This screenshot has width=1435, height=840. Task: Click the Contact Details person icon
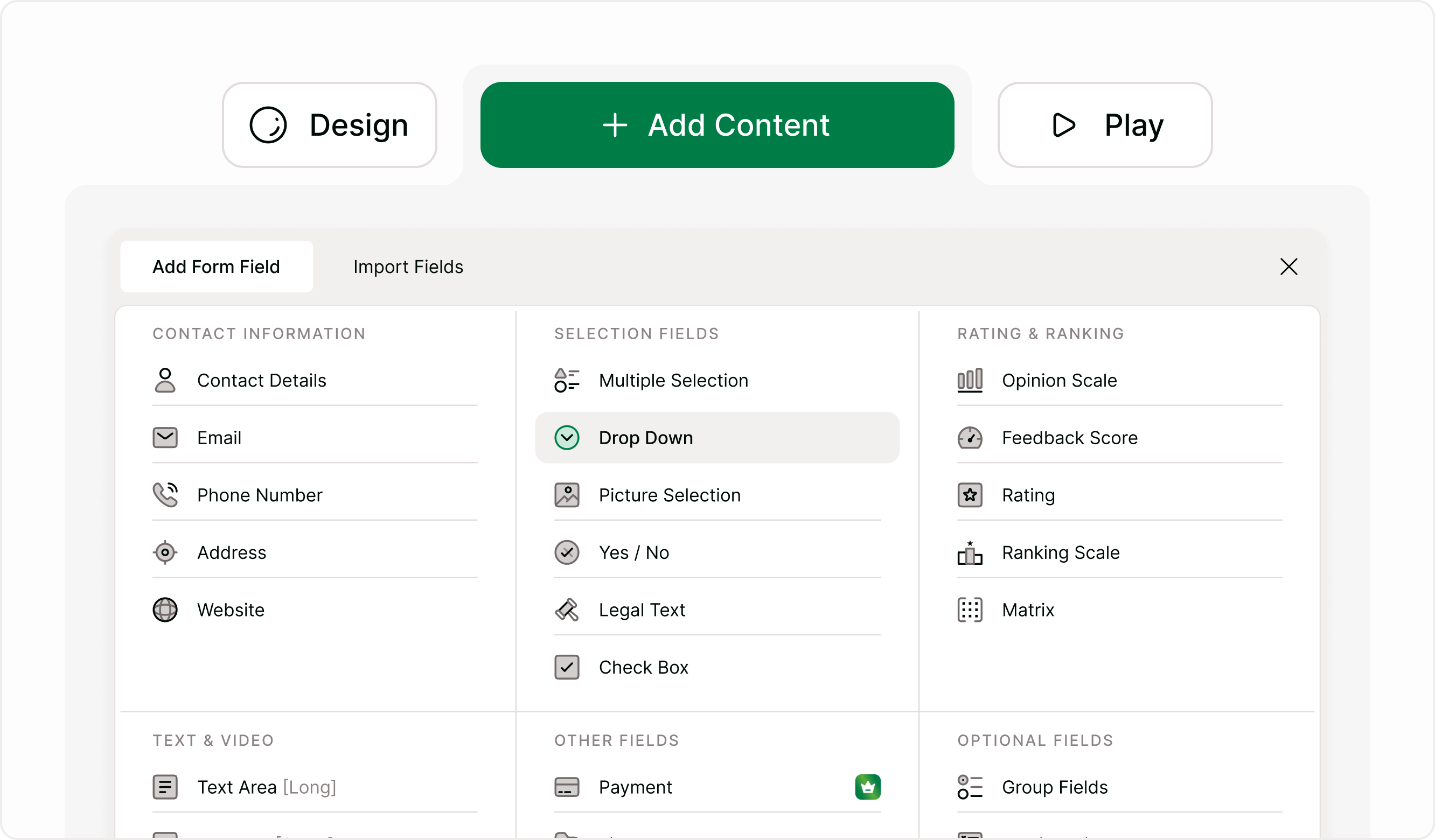[x=165, y=381]
